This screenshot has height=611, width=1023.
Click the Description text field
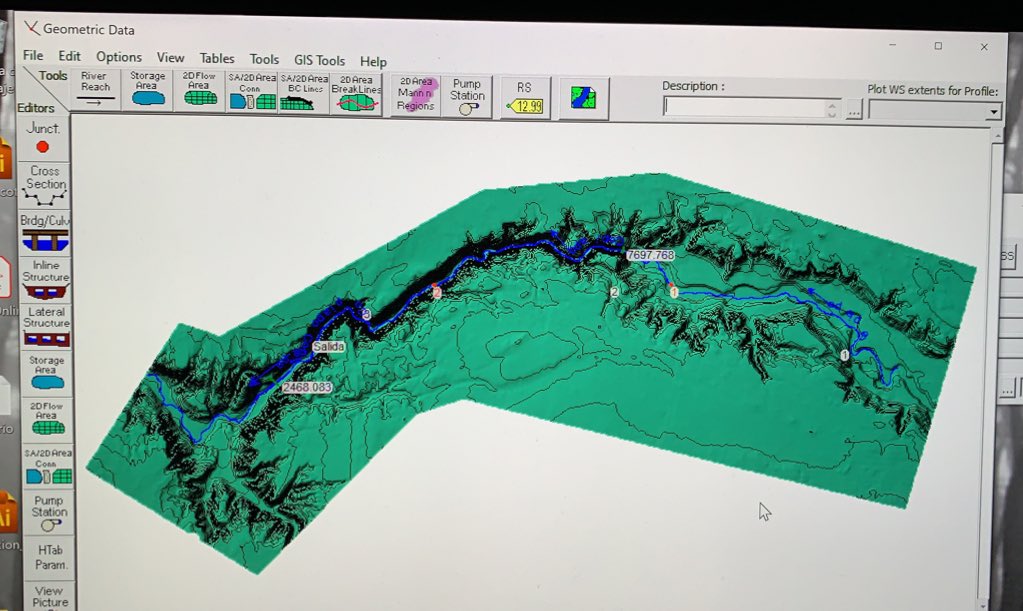point(744,107)
